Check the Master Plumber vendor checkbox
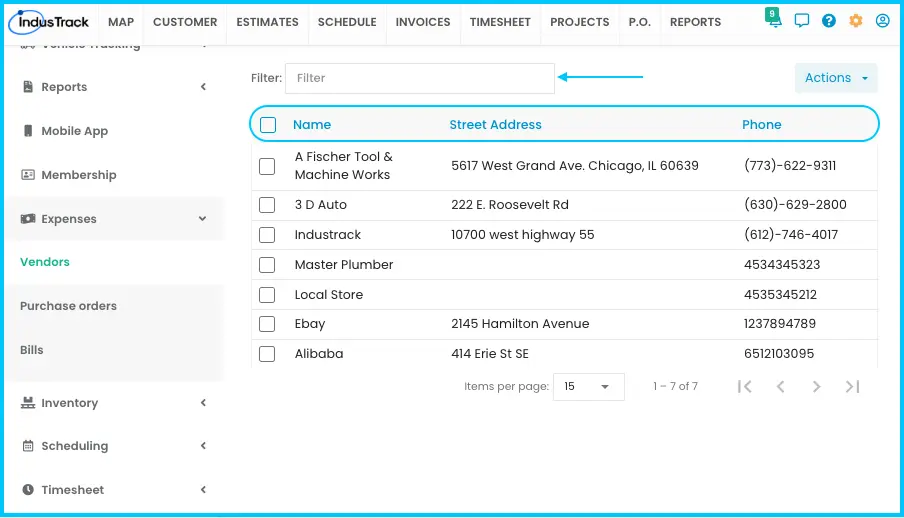This screenshot has height=518, width=904. click(x=267, y=265)
